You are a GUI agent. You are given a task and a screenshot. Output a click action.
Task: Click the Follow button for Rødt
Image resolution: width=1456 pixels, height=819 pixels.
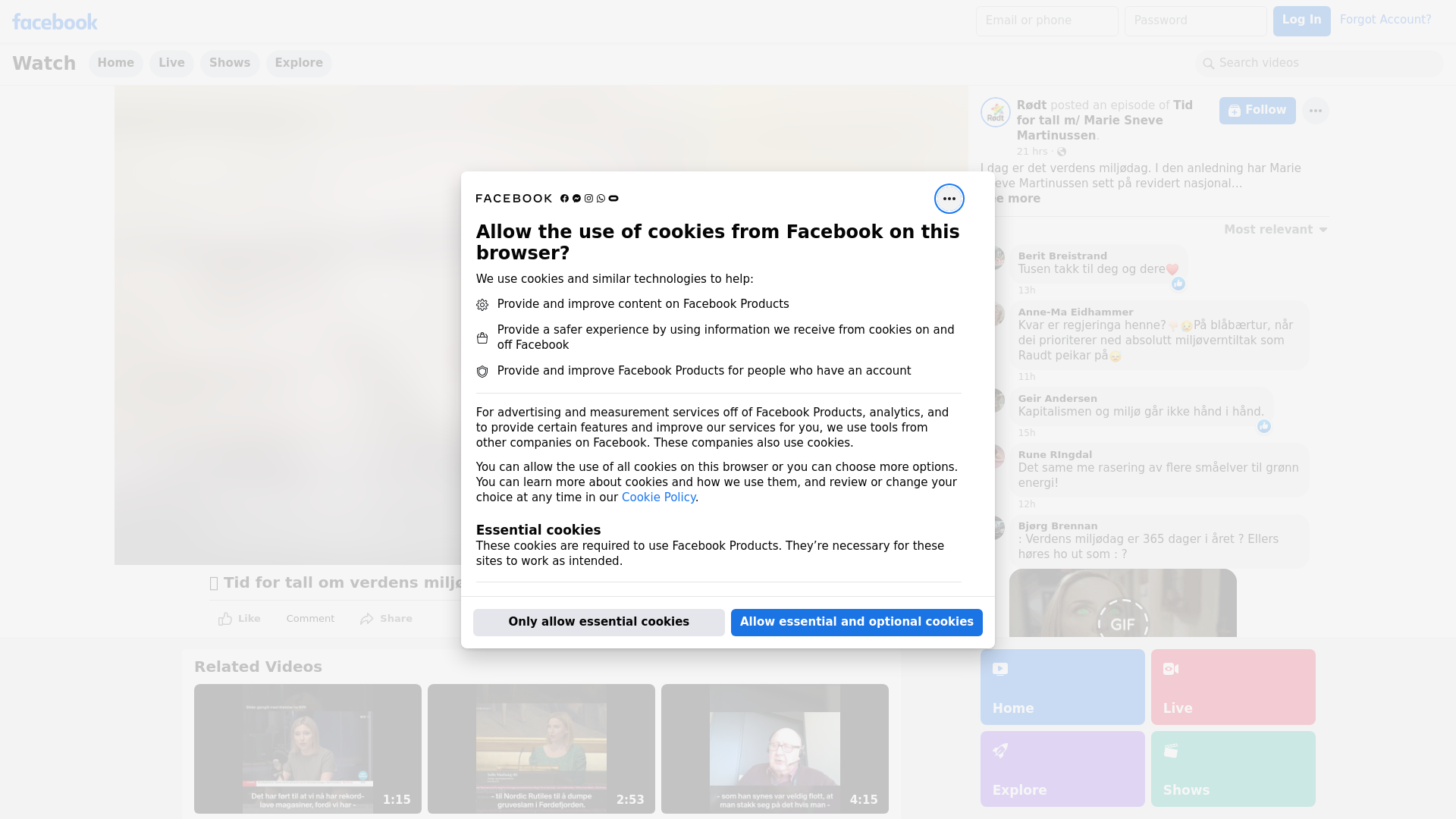point(1257,111)
